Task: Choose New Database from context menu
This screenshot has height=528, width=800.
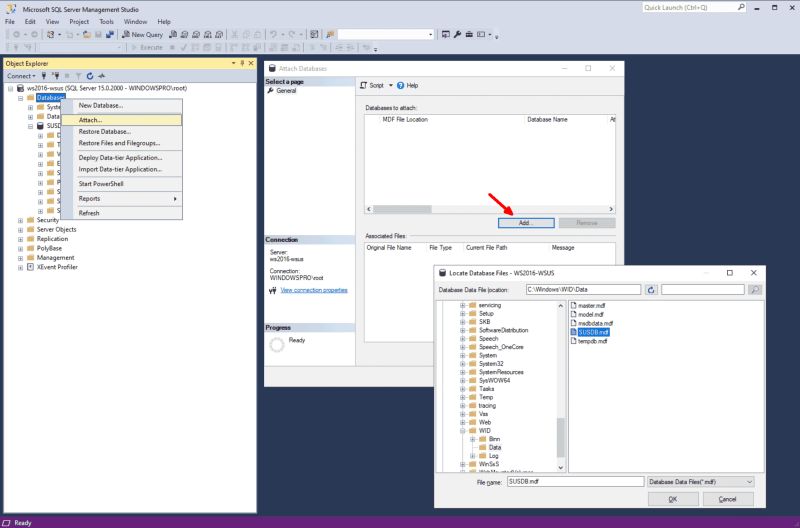Action: pos(121,106)
